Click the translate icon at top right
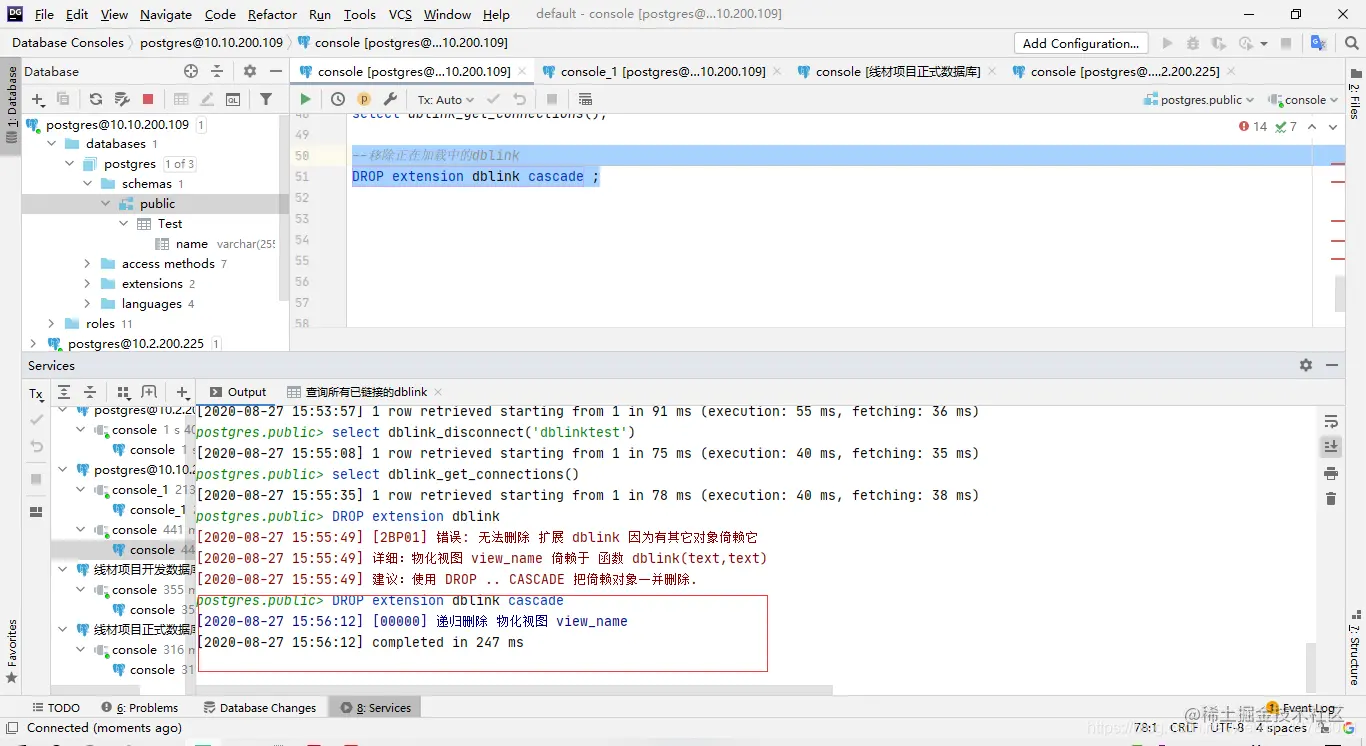The width and height of the screenshot is (1366, 746). 1318,43
